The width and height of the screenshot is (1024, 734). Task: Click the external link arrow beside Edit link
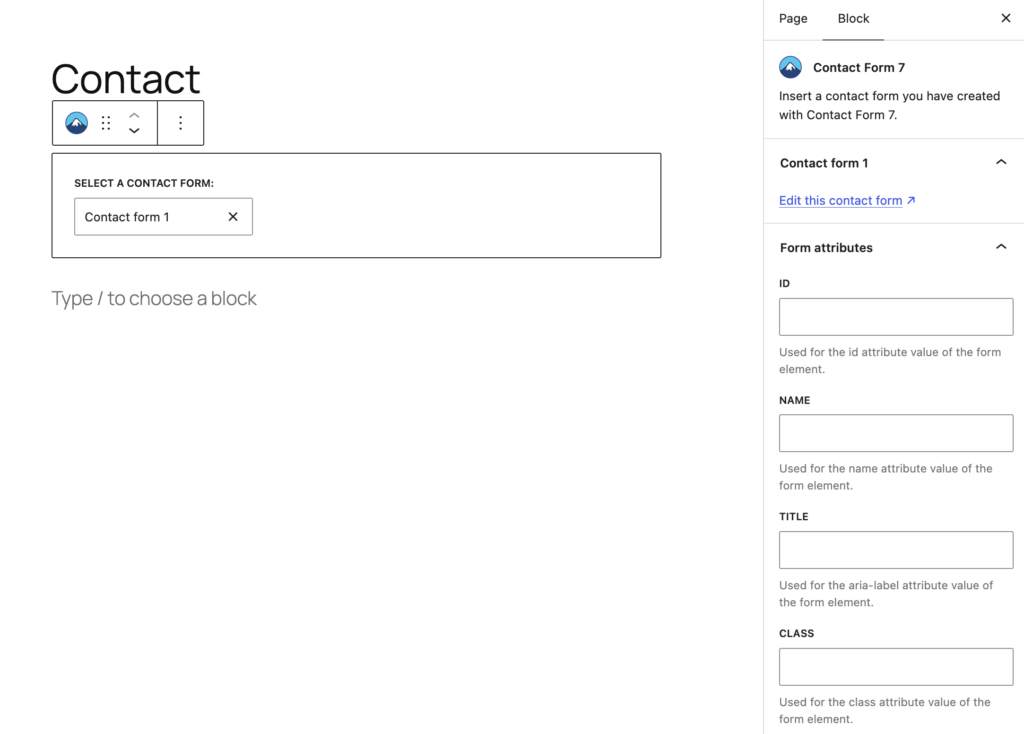911,200
